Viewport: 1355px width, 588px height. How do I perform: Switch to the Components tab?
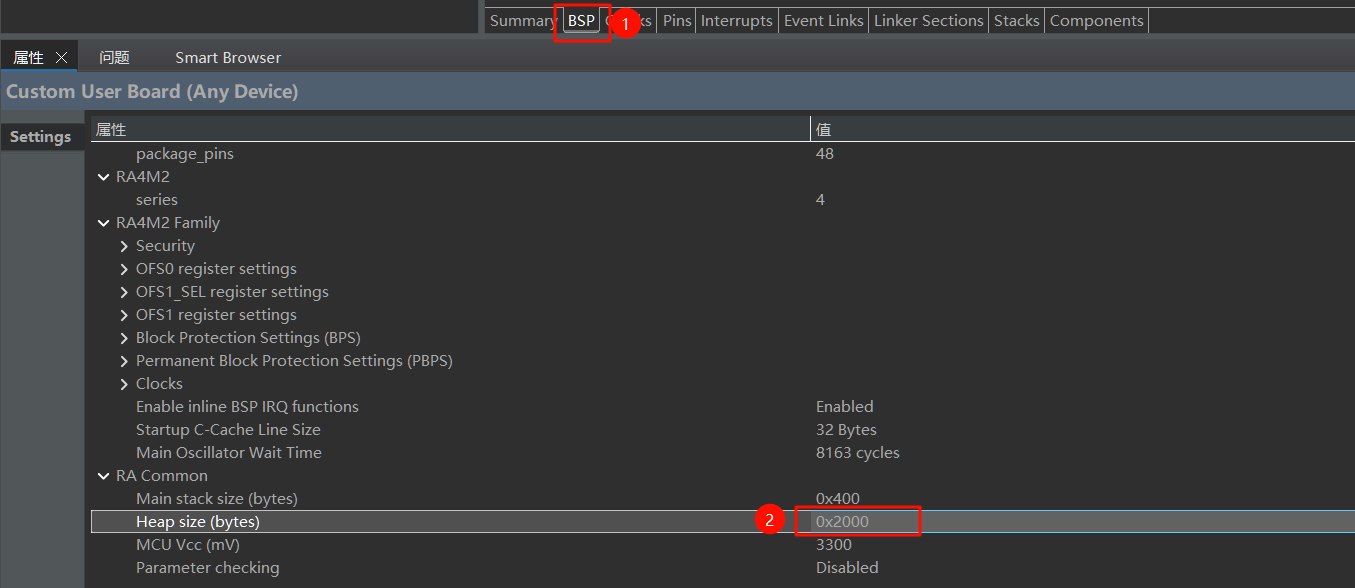1097,21
